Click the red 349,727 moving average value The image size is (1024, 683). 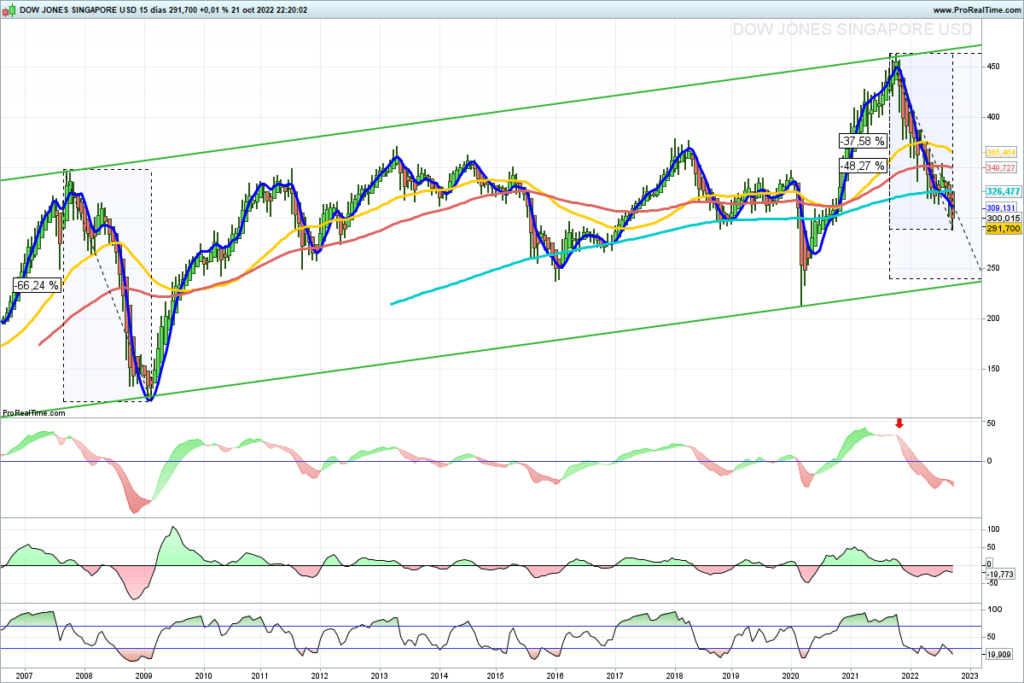[x=1000, y=168]
